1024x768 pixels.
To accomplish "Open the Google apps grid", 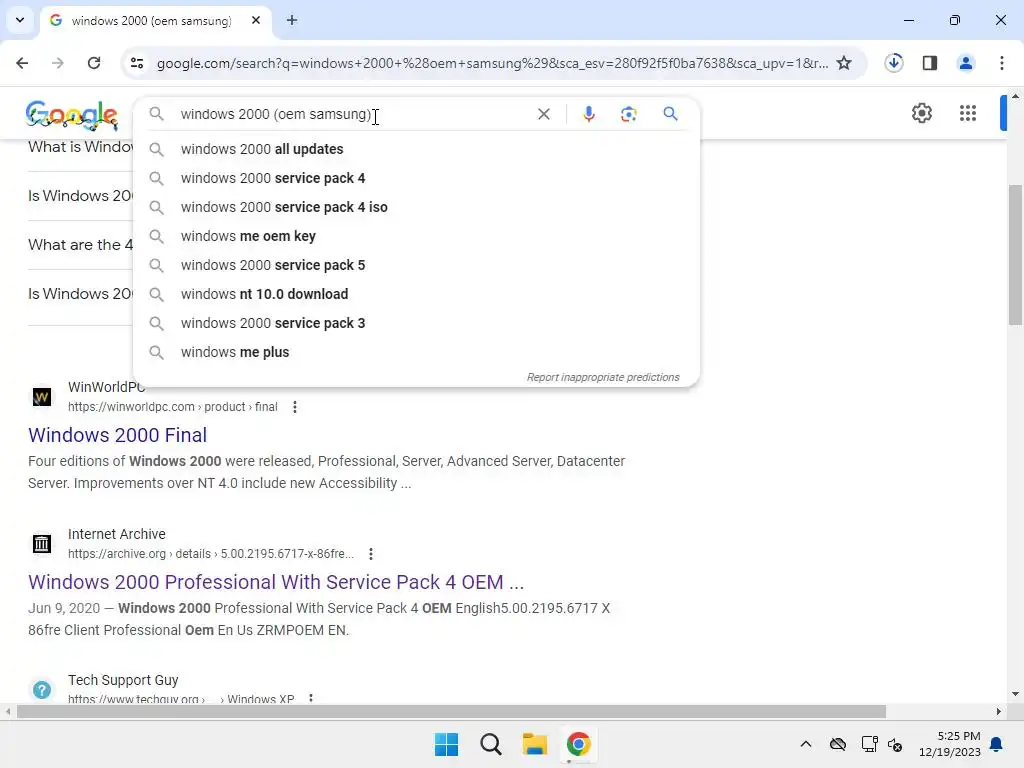I will tap(968, 113).
